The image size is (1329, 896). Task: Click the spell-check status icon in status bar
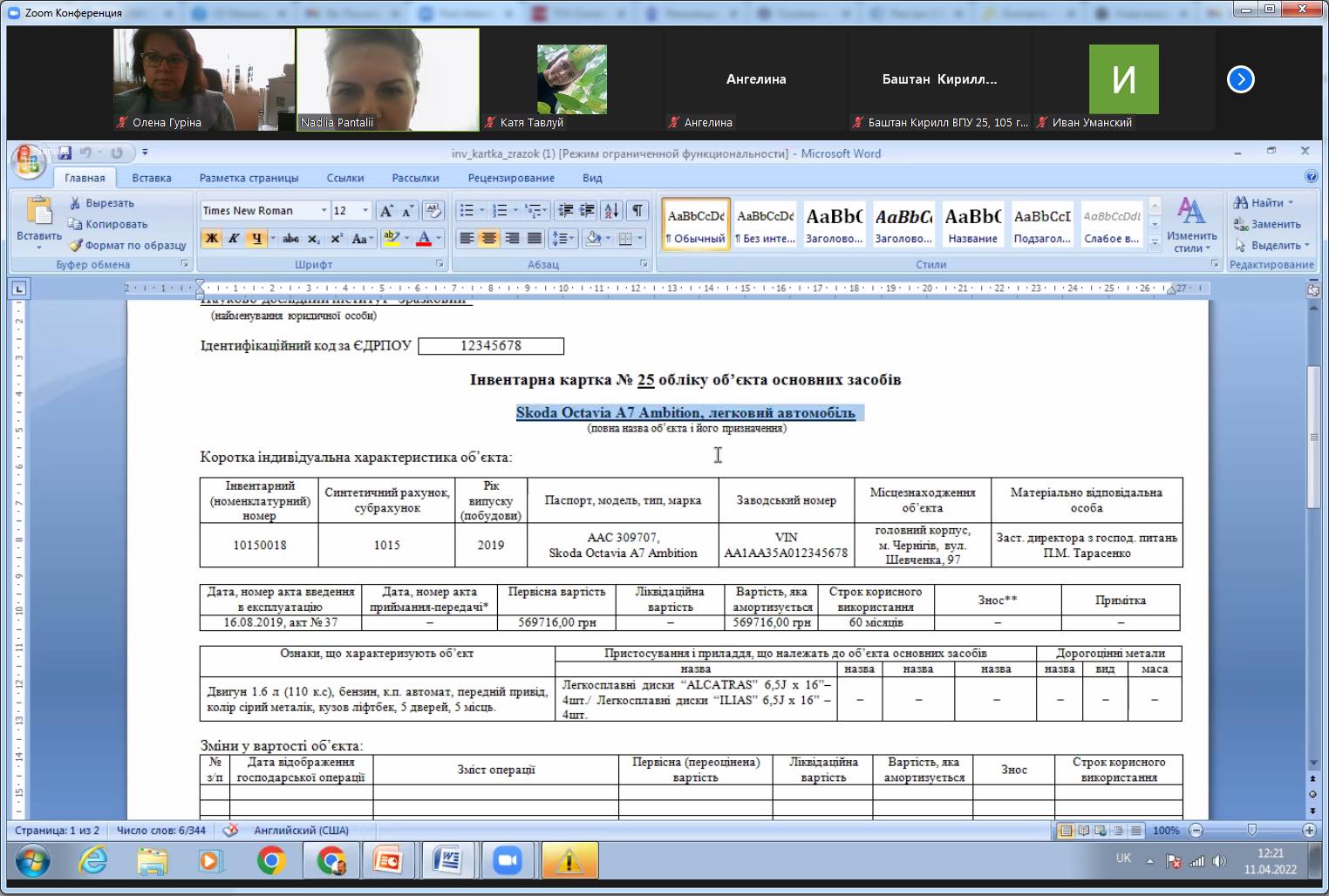click(230, 831)
